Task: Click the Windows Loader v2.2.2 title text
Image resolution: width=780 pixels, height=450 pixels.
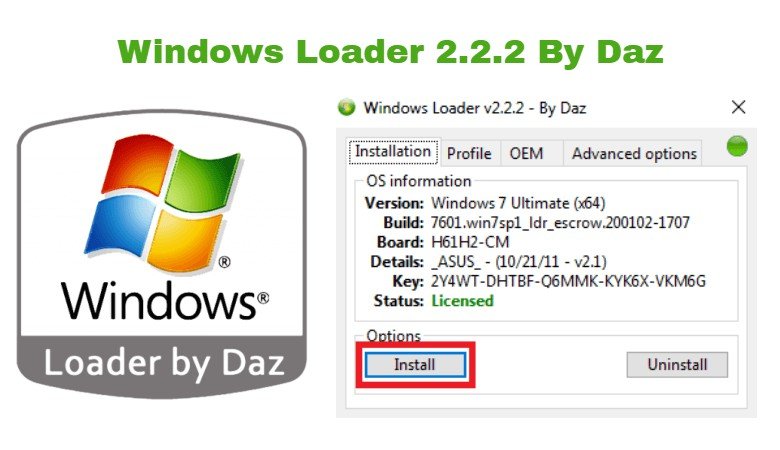Action: coord(475,108)
